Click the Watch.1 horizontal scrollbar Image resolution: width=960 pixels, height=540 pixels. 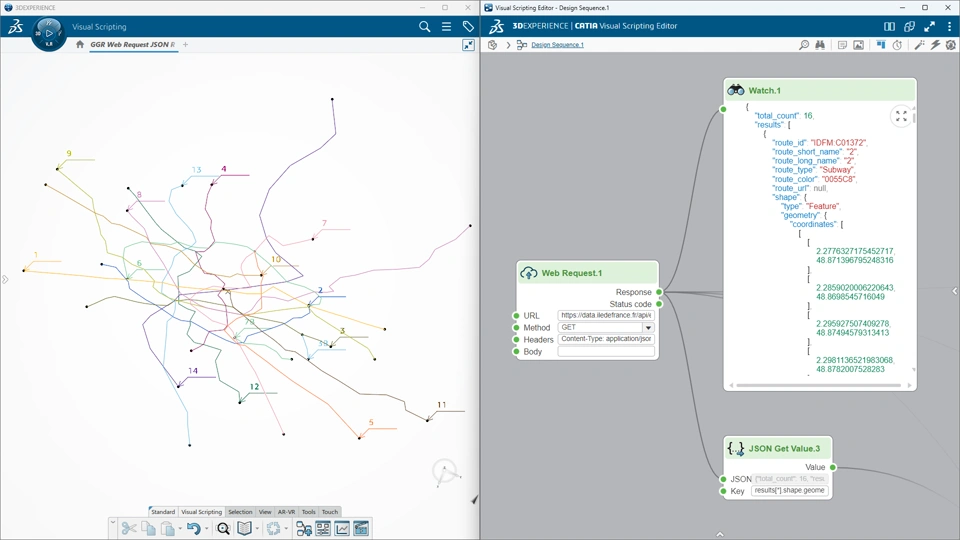tap(819, 385)
